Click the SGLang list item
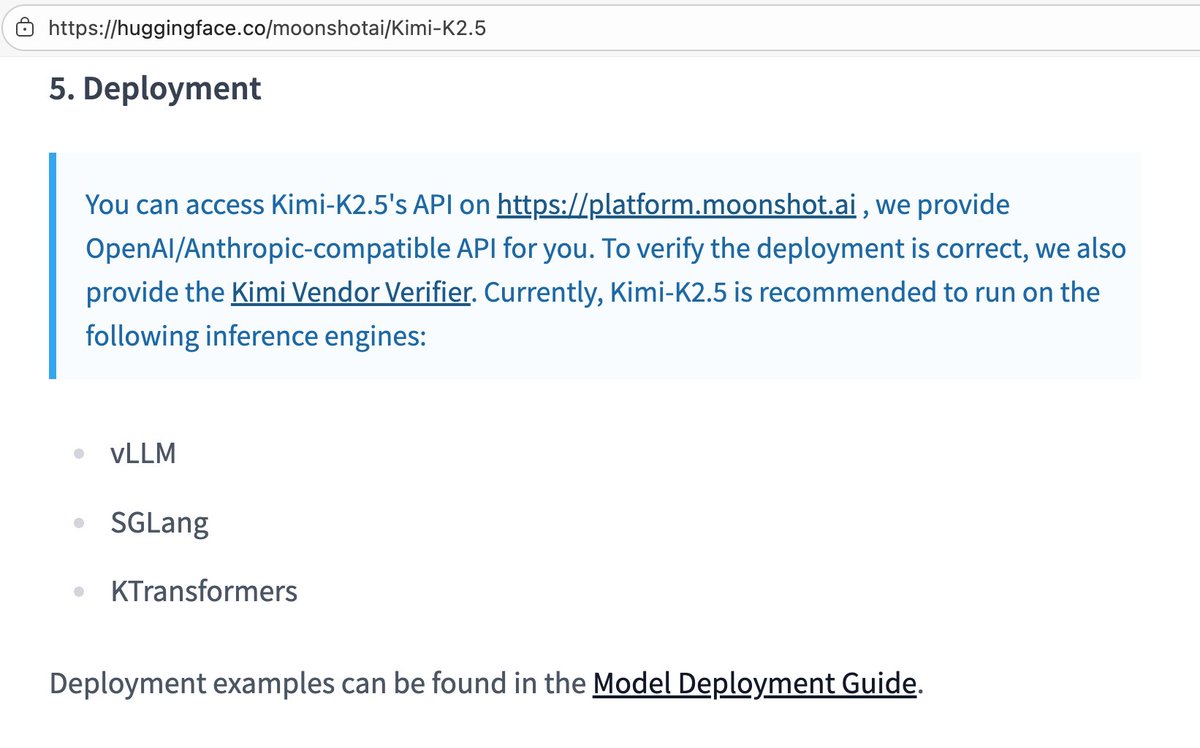 click(160, 522)
